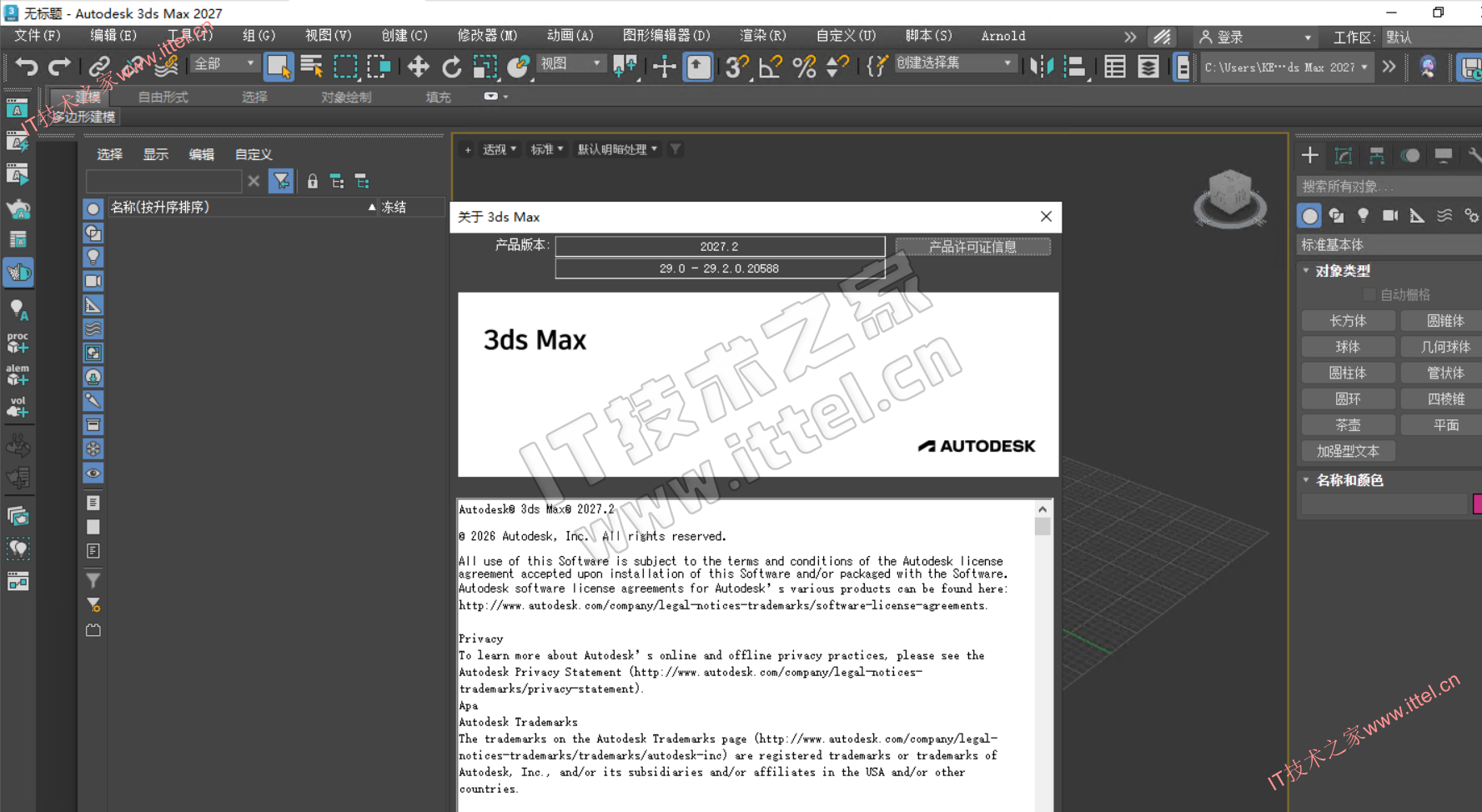The width and height of the screenshot is (1482, 812).
Task: Toggle Spinner Snap on the toolbar
Action: click(837, 66)
